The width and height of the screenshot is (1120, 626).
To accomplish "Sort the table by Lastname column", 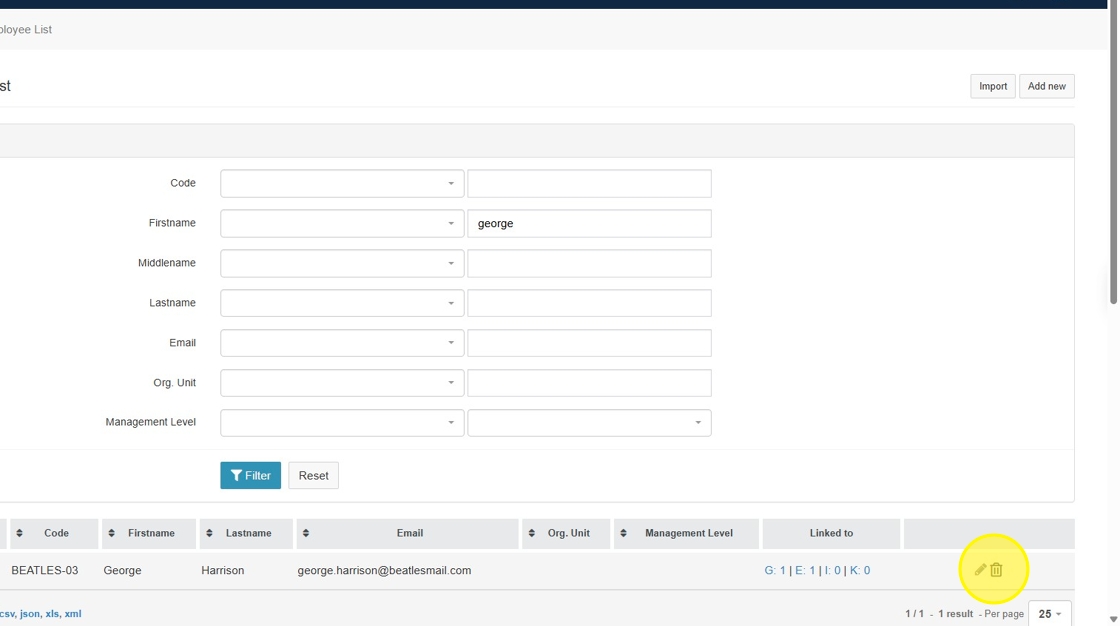I will (x=209, y=534).
